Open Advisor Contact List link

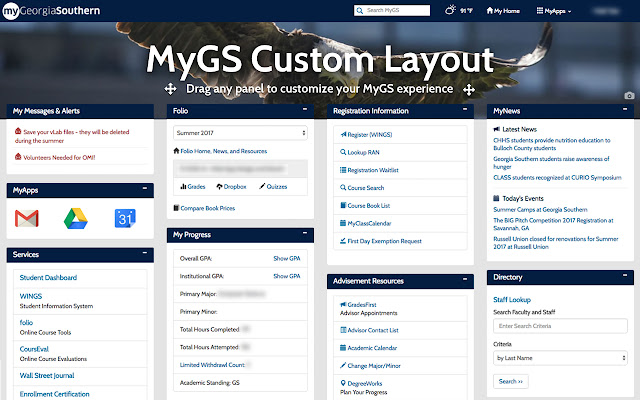[x=369, y=330]
